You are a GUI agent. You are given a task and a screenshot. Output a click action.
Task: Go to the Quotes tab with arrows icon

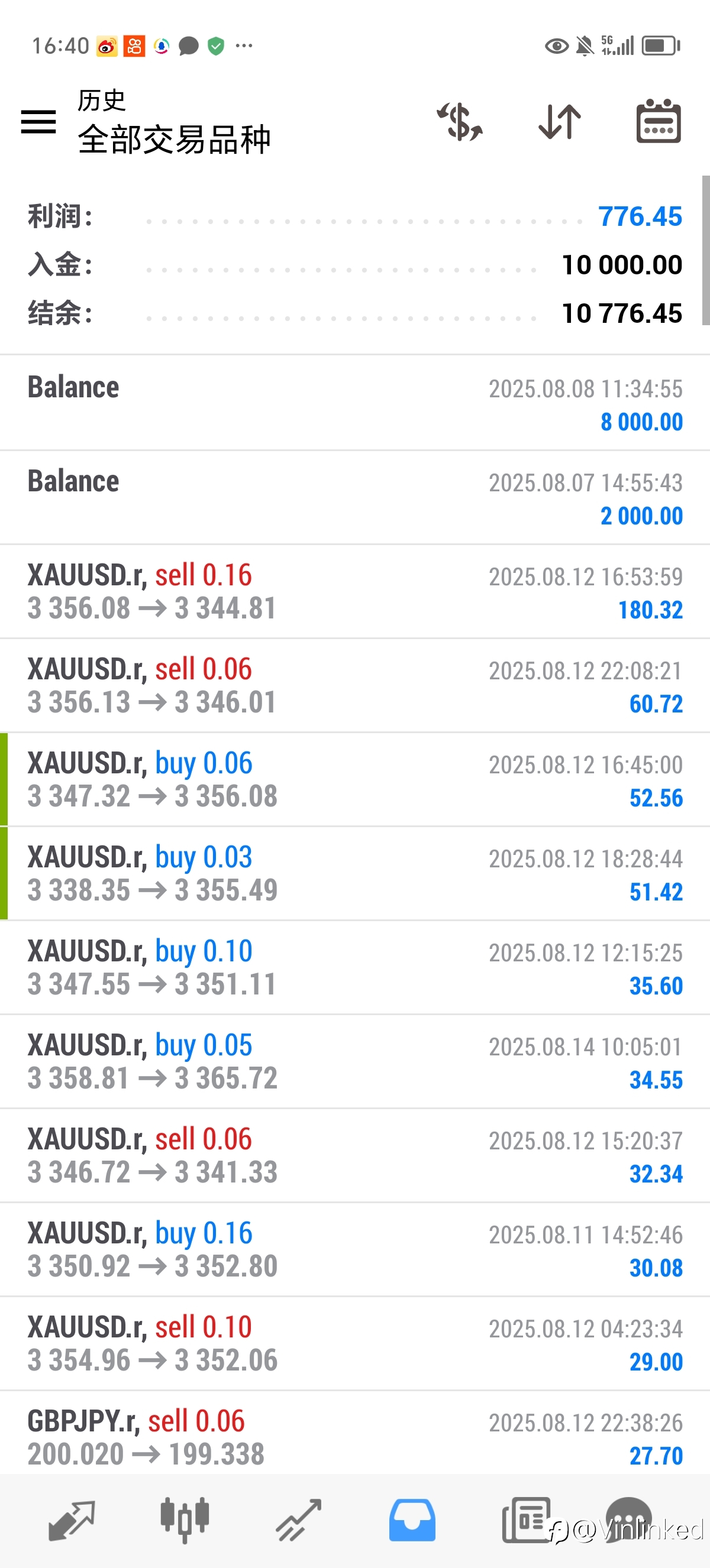(x=71, y=1520)
